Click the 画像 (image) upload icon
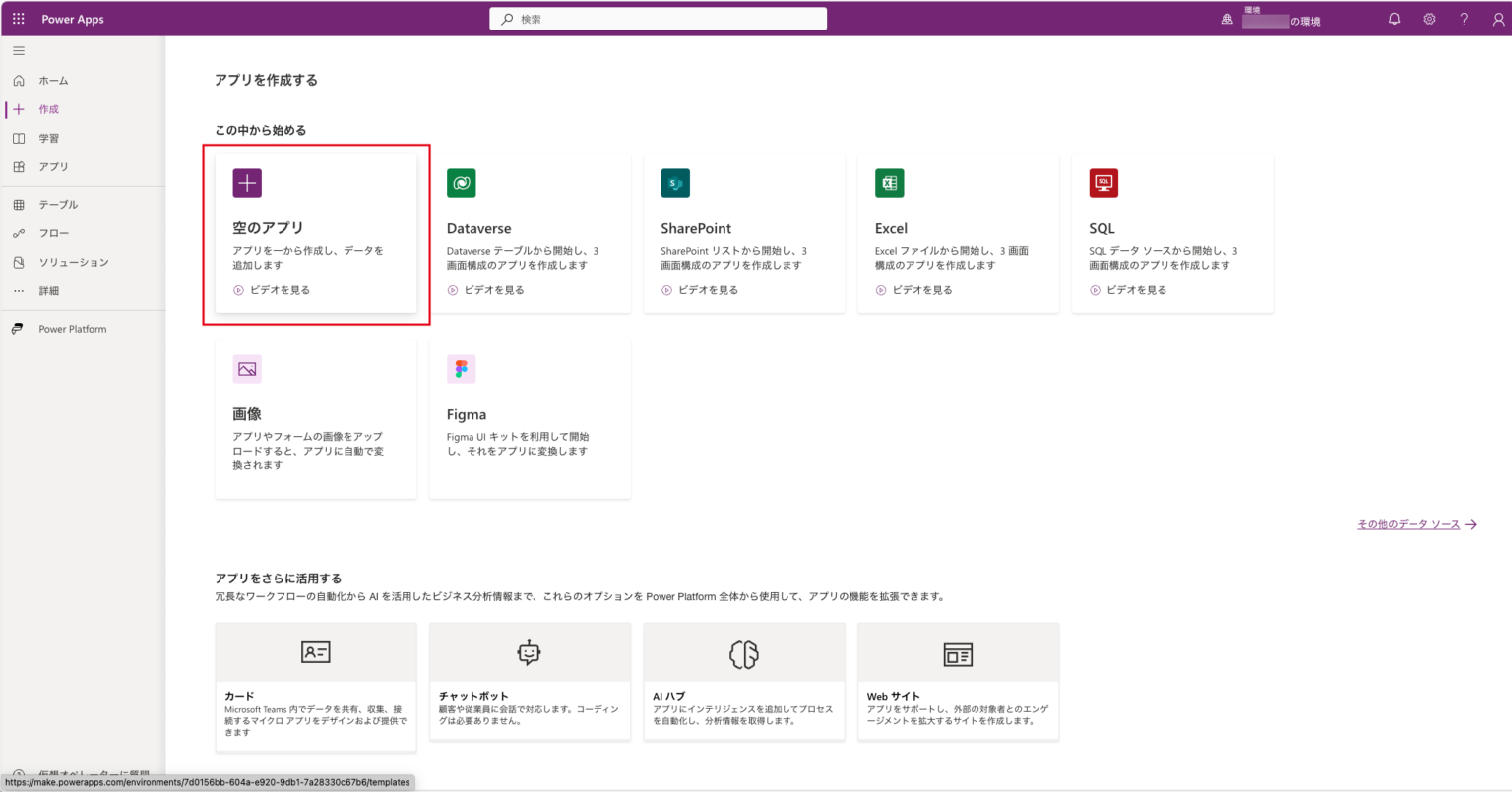This screenshot has width=1512, height=792. [x=247, y=369]
